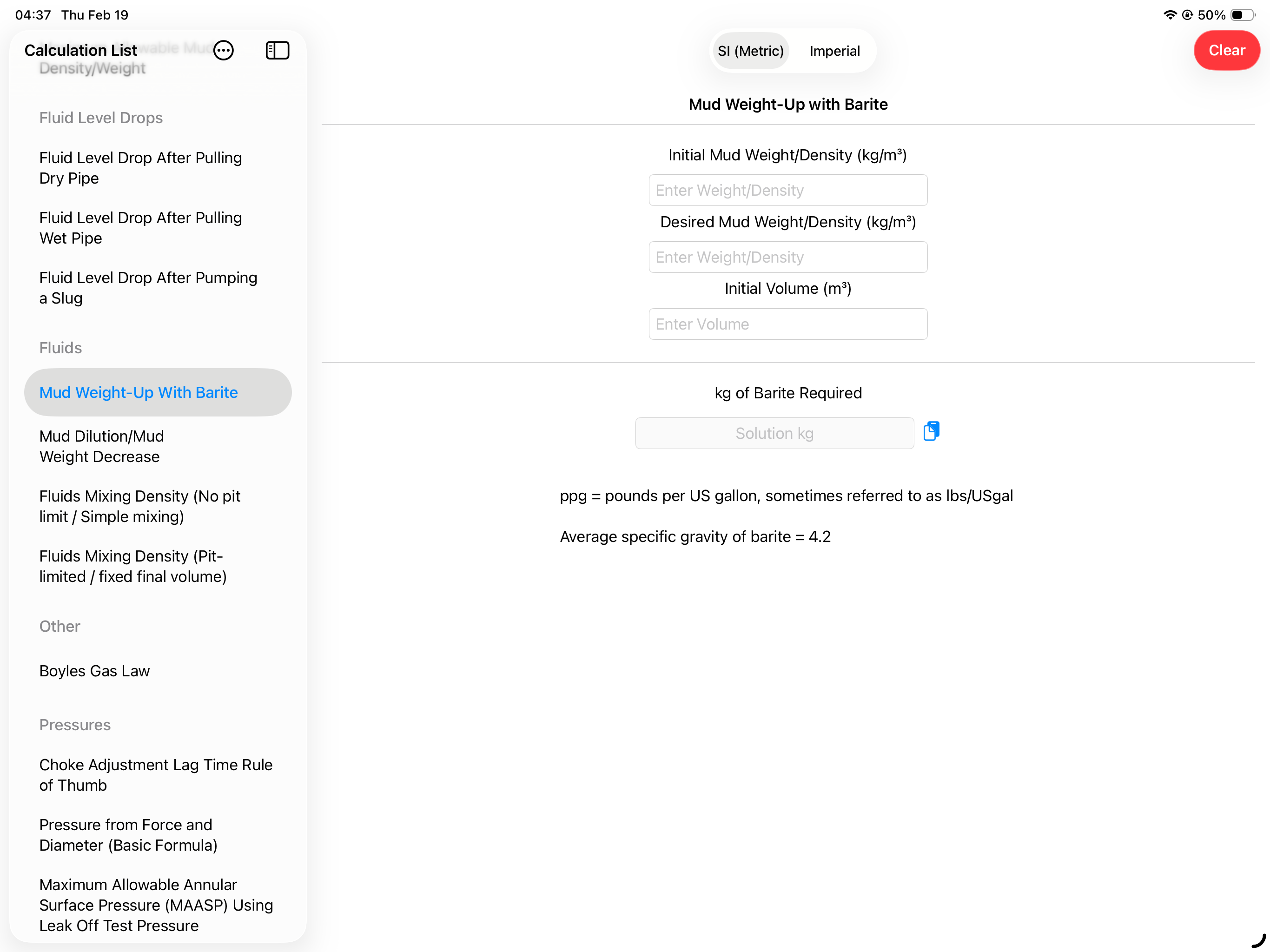Tap the Thu Feb 19 date

[95, 15]
